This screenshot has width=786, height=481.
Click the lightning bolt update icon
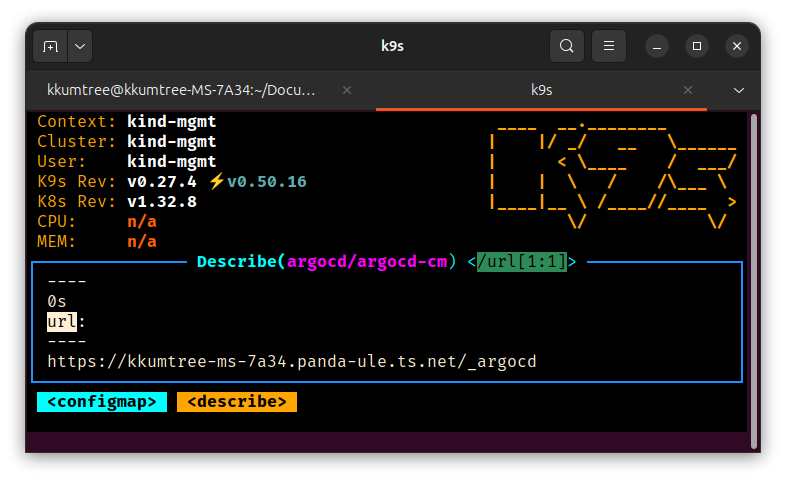[216, 181]
